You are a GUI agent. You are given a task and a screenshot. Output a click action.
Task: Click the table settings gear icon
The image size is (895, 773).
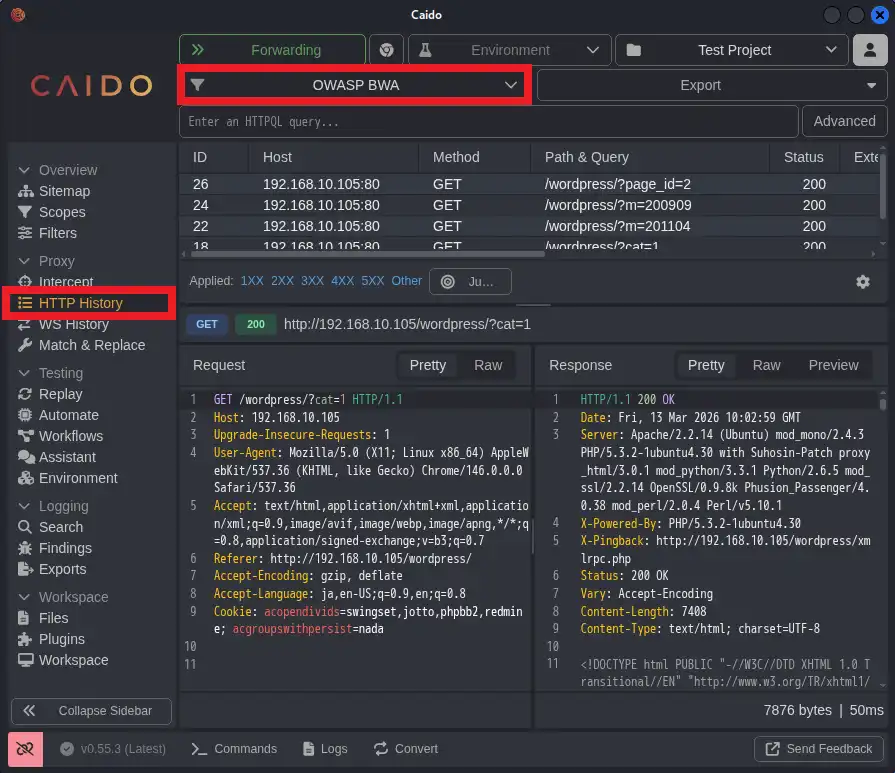863,282
